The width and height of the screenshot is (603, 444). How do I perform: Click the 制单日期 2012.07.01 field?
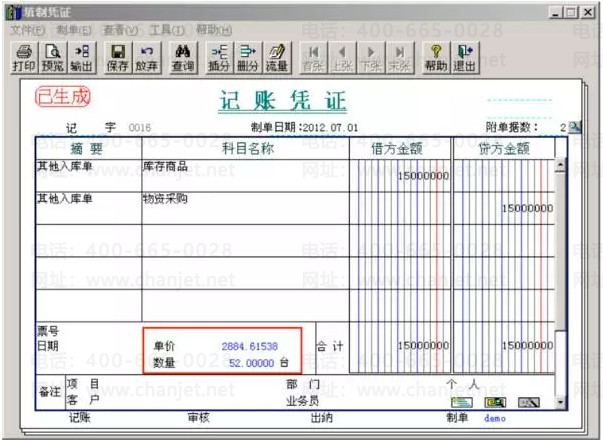tap(331, 128)
